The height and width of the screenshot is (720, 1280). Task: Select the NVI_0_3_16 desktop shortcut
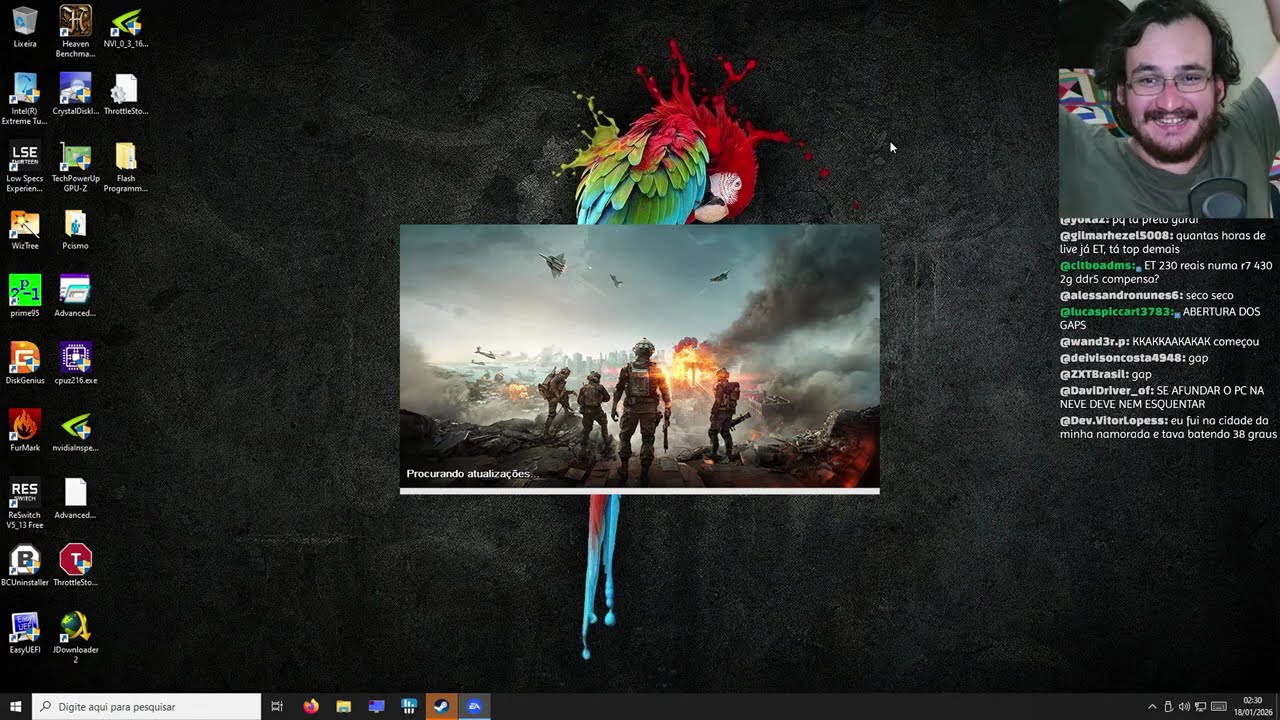point(125,28)
